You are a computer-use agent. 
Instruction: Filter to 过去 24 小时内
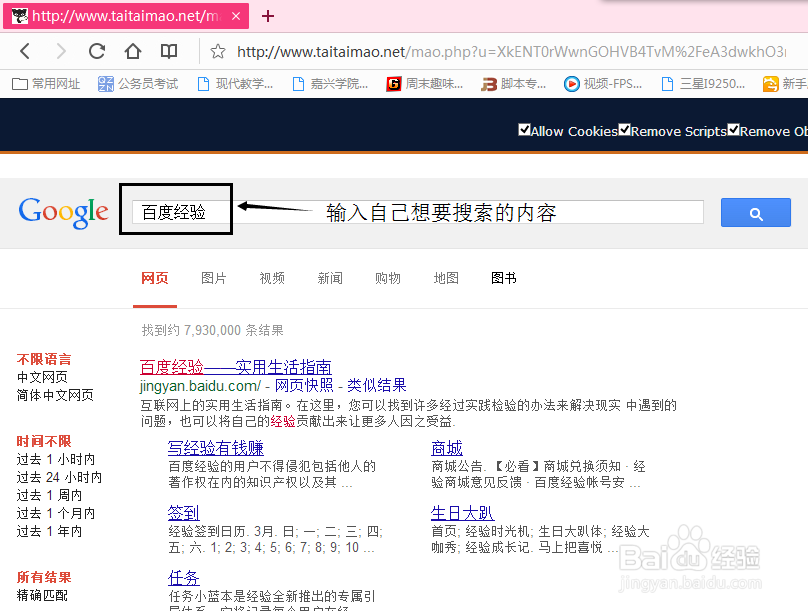(59, 477)
